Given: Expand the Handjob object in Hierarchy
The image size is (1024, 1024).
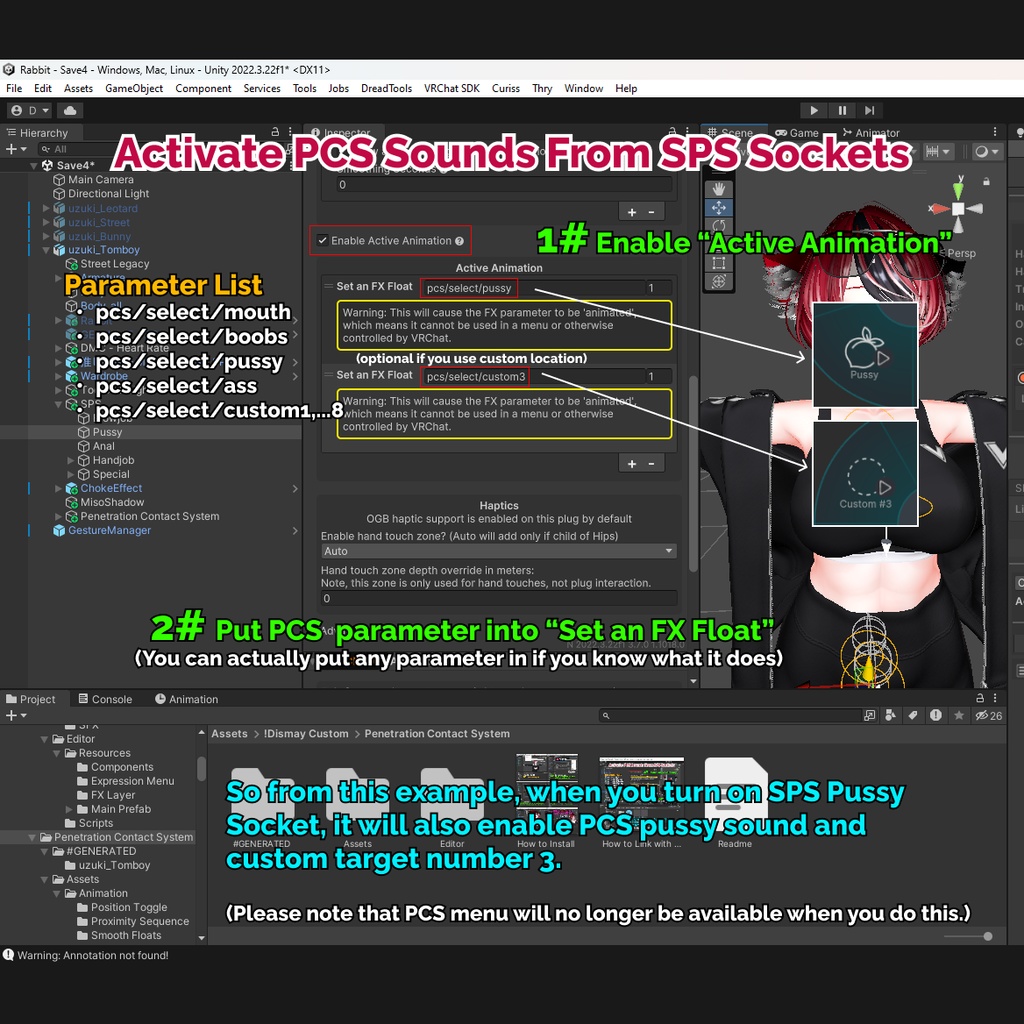Looking at the screenshot, I should click(71, 460).
